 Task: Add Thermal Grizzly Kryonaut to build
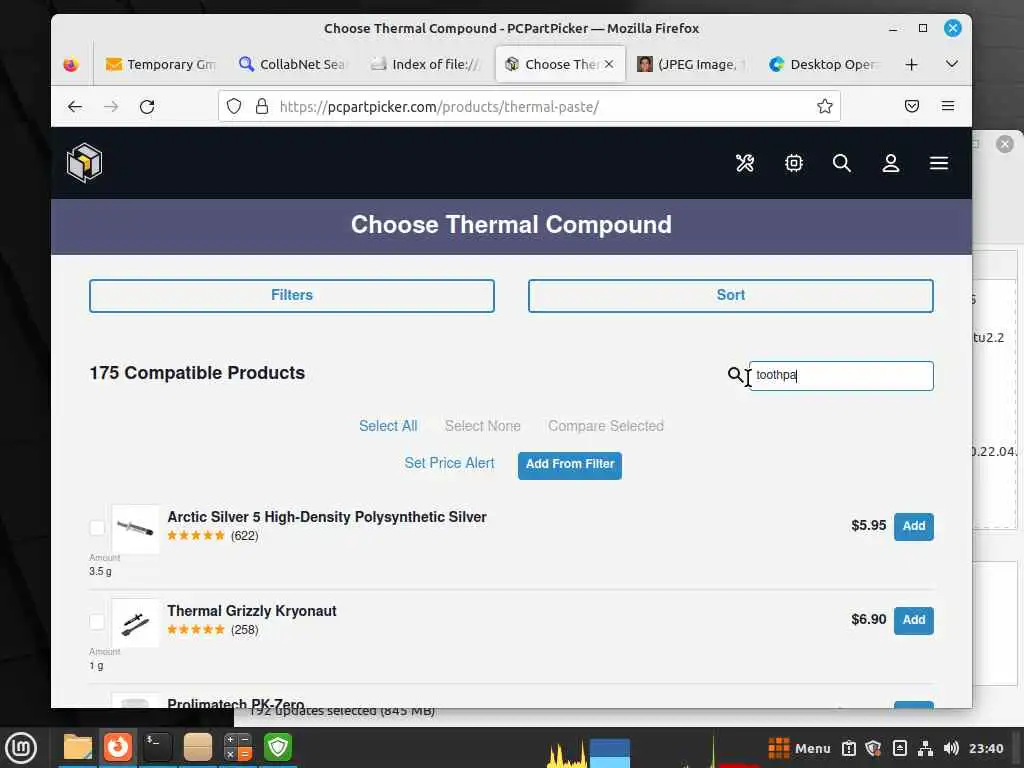click(x=914, y=620)
